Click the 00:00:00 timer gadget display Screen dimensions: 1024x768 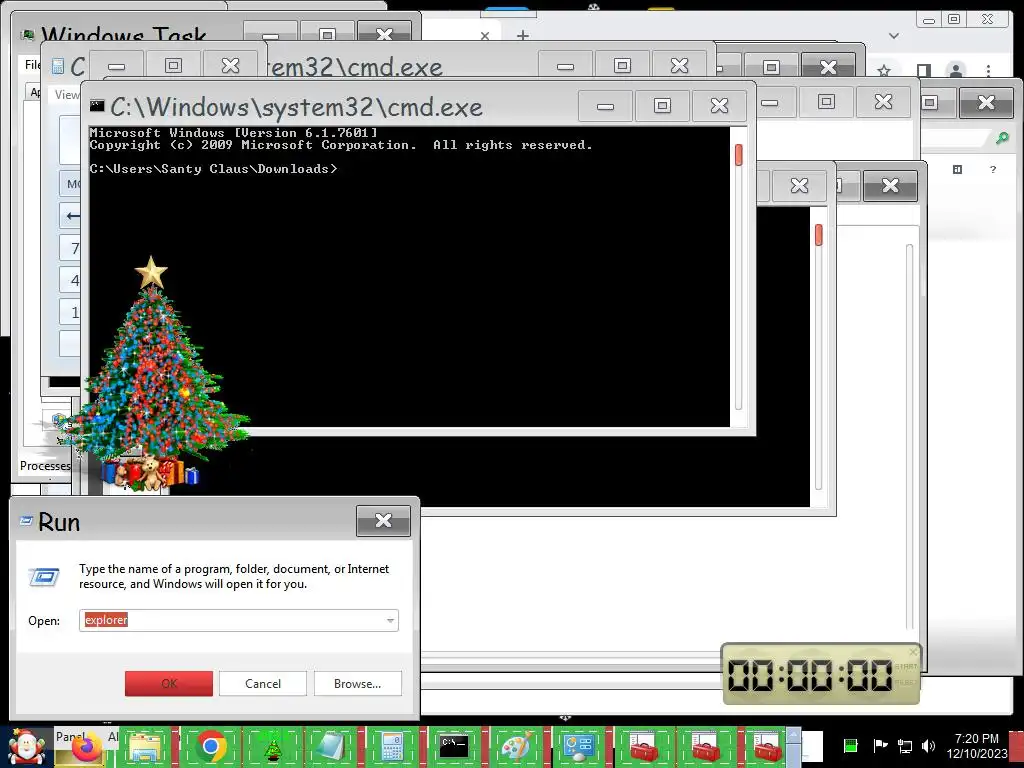tap(808, 675)
